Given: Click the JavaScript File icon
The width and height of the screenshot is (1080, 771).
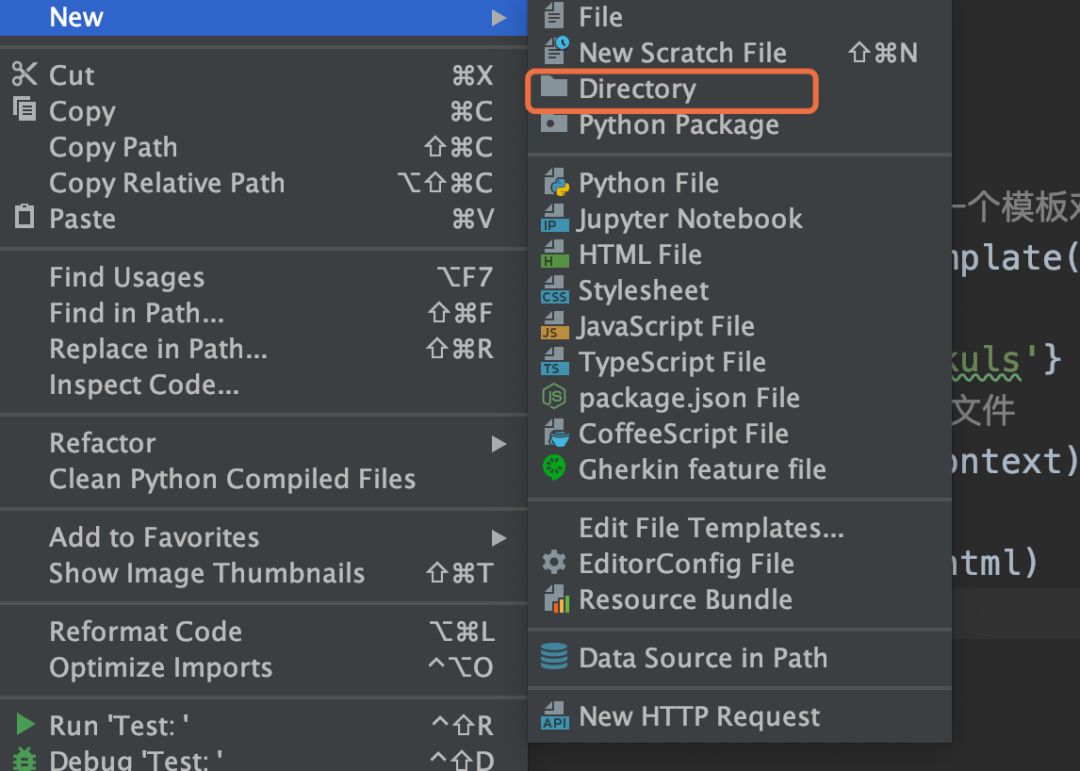Looking at the screenshot, I should click(x=554, y=328).
